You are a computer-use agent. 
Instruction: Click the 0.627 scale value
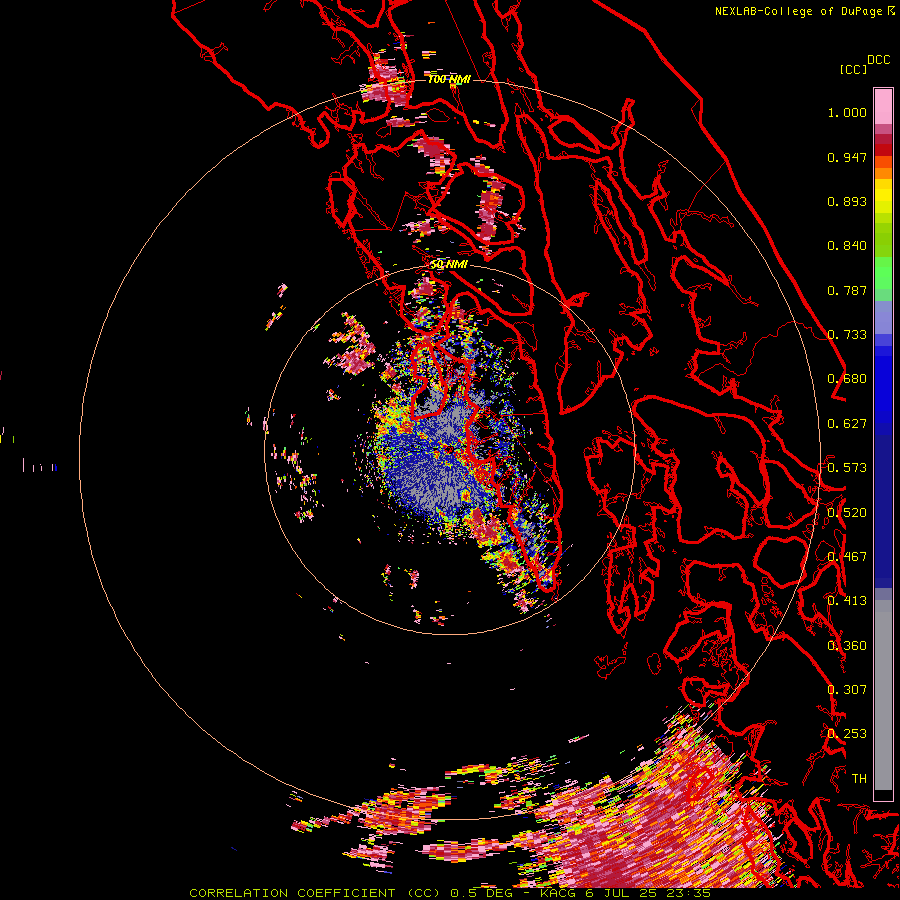pos(847,424)
